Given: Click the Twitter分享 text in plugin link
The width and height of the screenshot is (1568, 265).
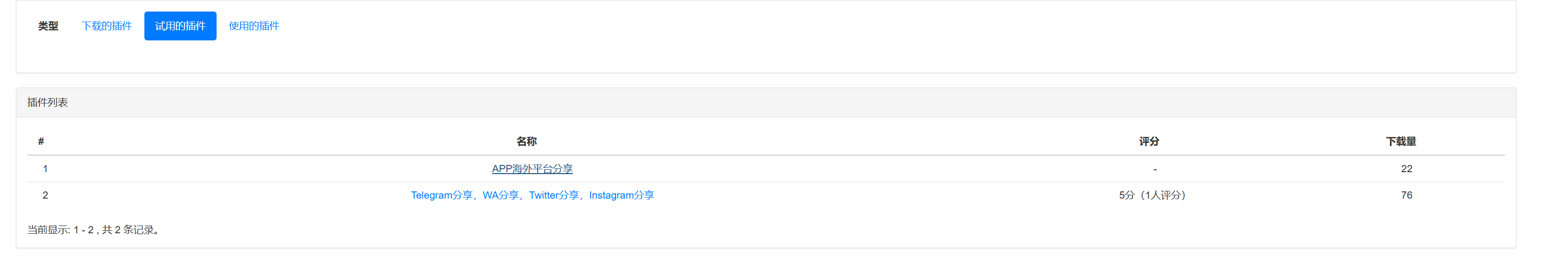Looking at the screenshot, I should pos(553,195).
